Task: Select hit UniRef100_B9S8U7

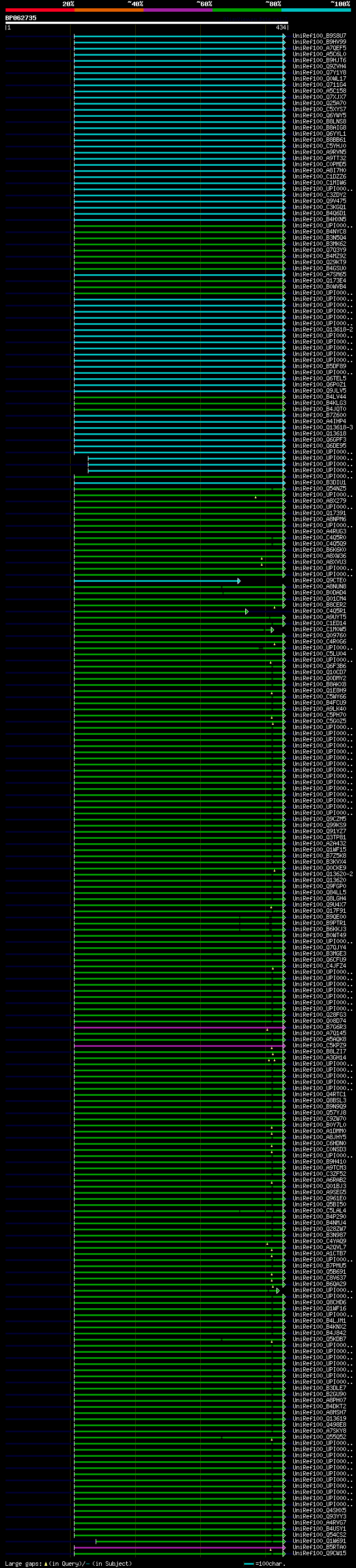Action: pyautogui.click(x=319, y=36)
